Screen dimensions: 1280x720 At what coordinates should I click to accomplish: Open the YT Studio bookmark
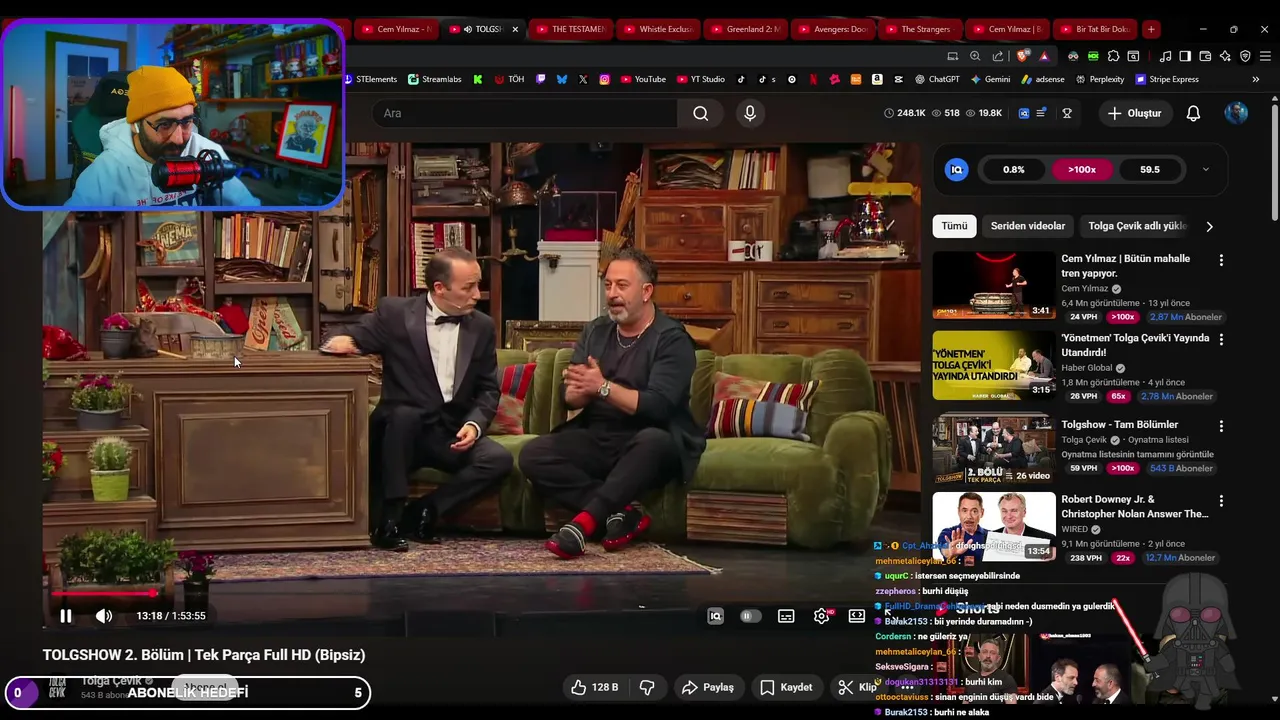pos(700,79)
